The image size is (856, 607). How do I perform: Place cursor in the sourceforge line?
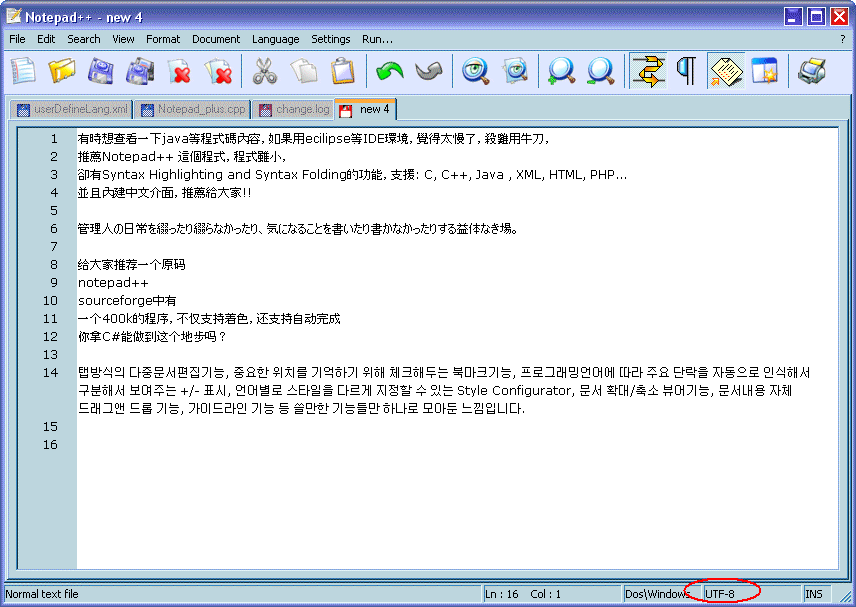[127, 301]
